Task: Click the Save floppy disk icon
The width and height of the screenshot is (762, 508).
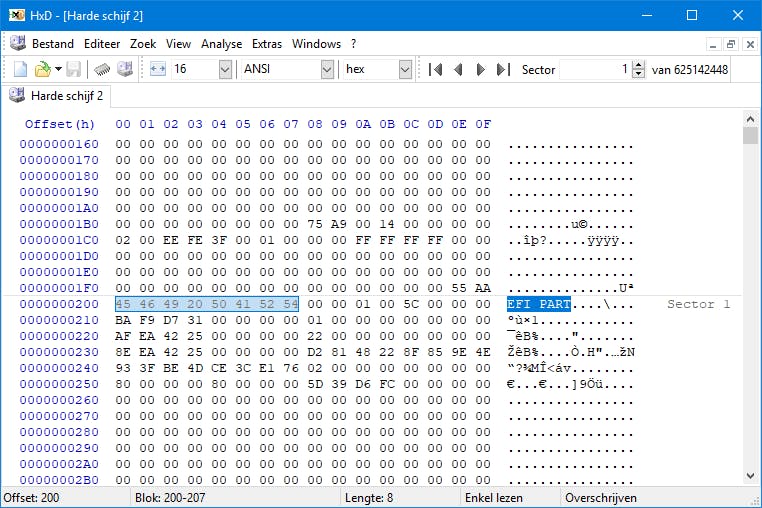Action: point(73,69)
